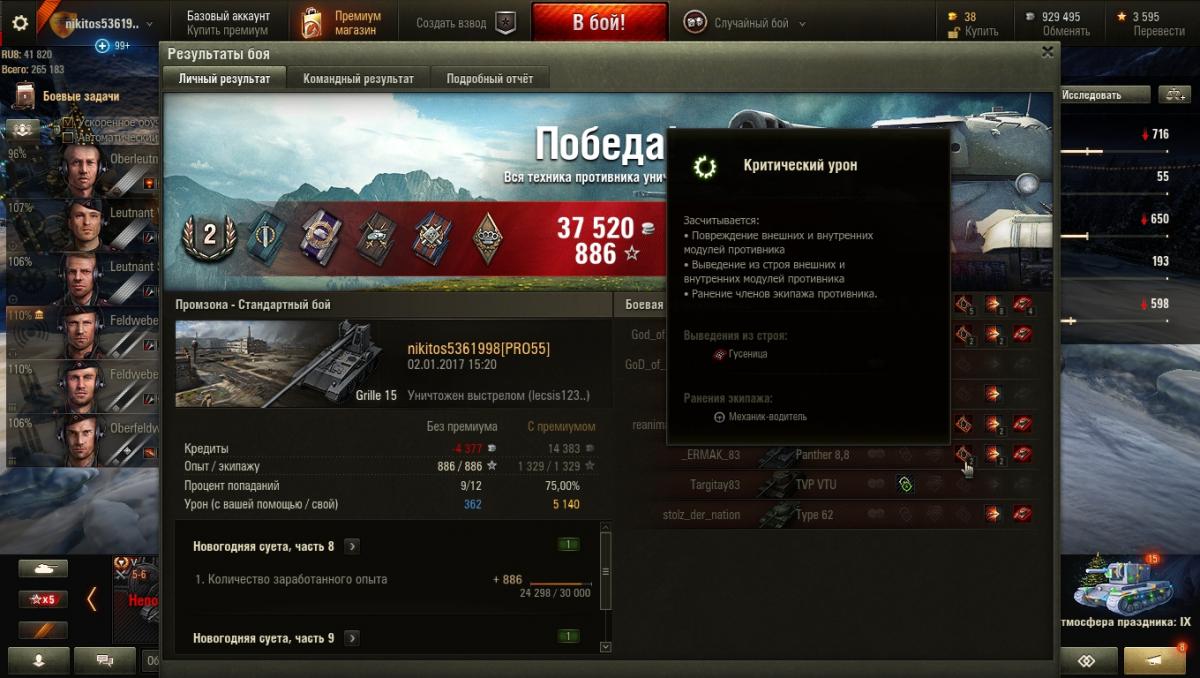1200x678 pixels.
Task: Toggle the Ускоренное обучение checkbox
Action: coord(68,123)
